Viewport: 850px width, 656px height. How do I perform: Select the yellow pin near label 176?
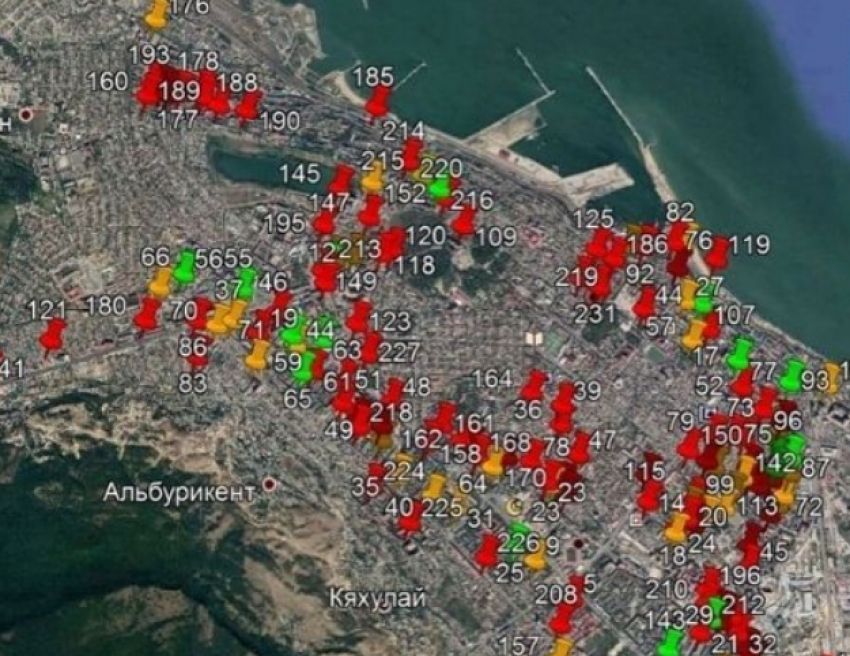157,14
